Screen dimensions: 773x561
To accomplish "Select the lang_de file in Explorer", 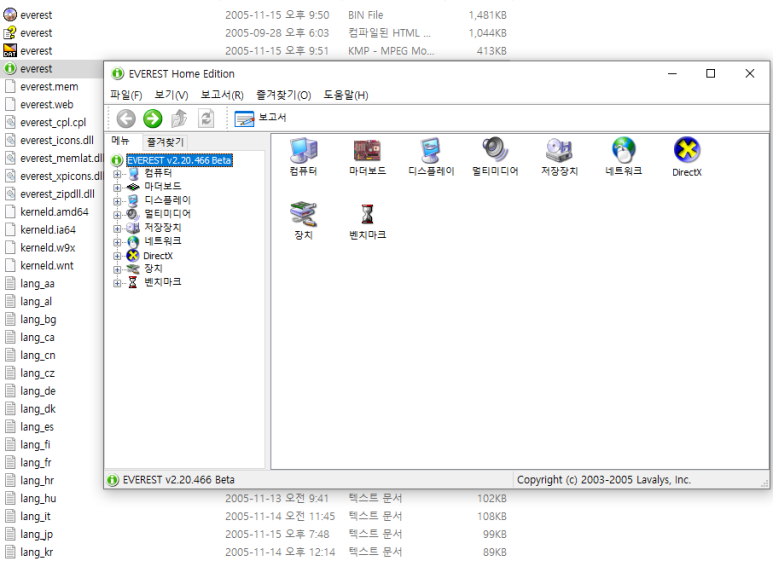I will coord(37,391).
